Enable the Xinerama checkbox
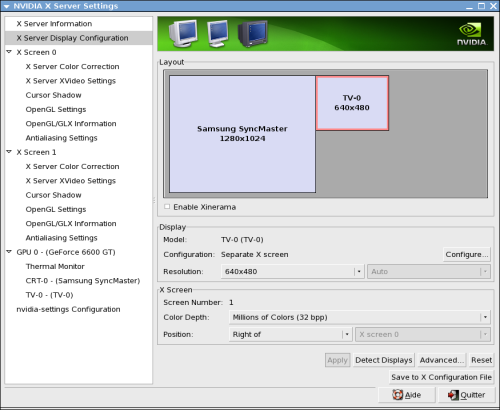 point(167,207)
